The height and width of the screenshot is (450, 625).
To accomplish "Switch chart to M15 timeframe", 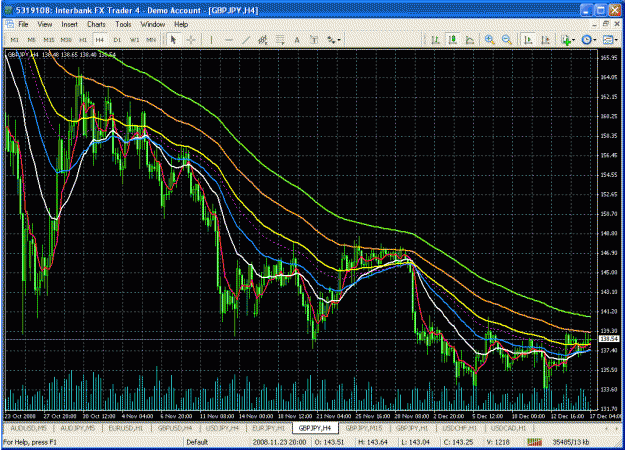I will pos(49,40).
